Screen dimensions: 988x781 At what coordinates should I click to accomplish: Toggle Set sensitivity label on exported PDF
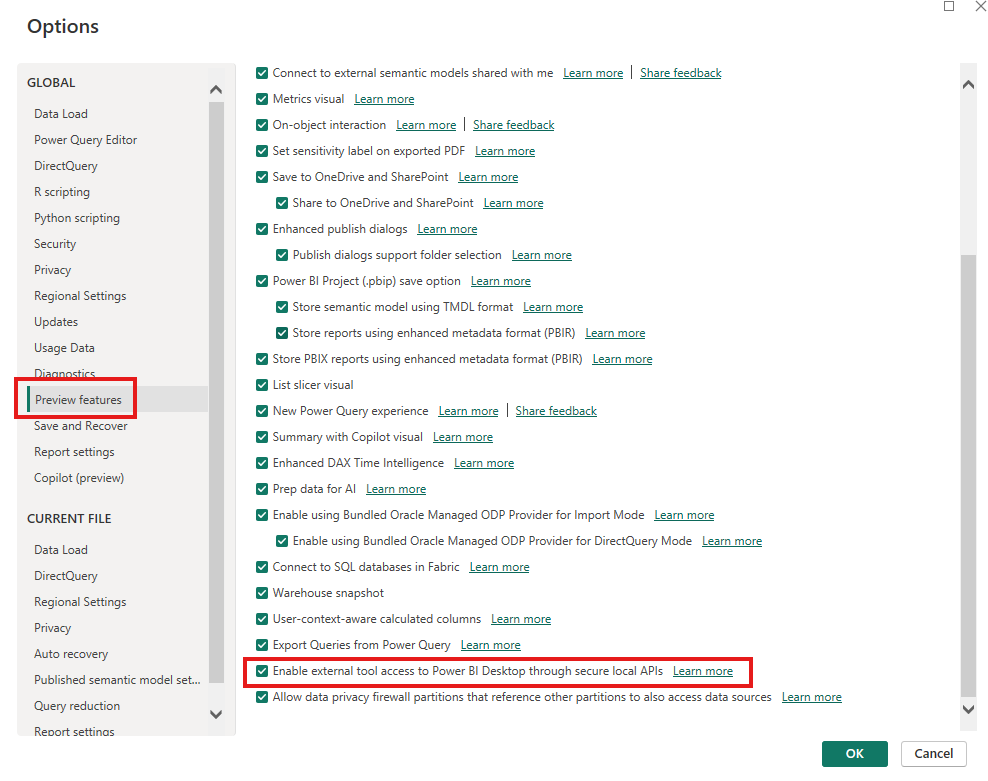pyautogui.click(x=262, y=151)
